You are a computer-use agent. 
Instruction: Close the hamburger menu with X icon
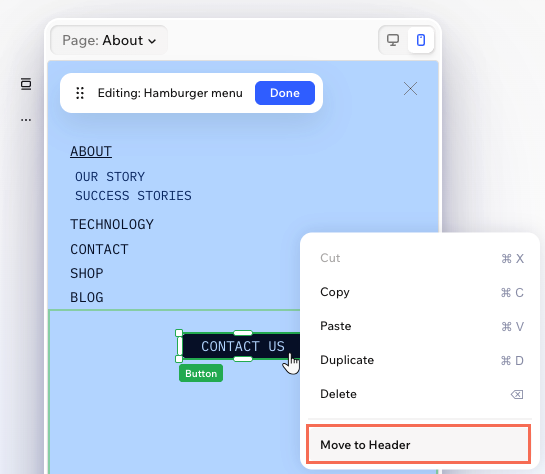coord(410,89)
